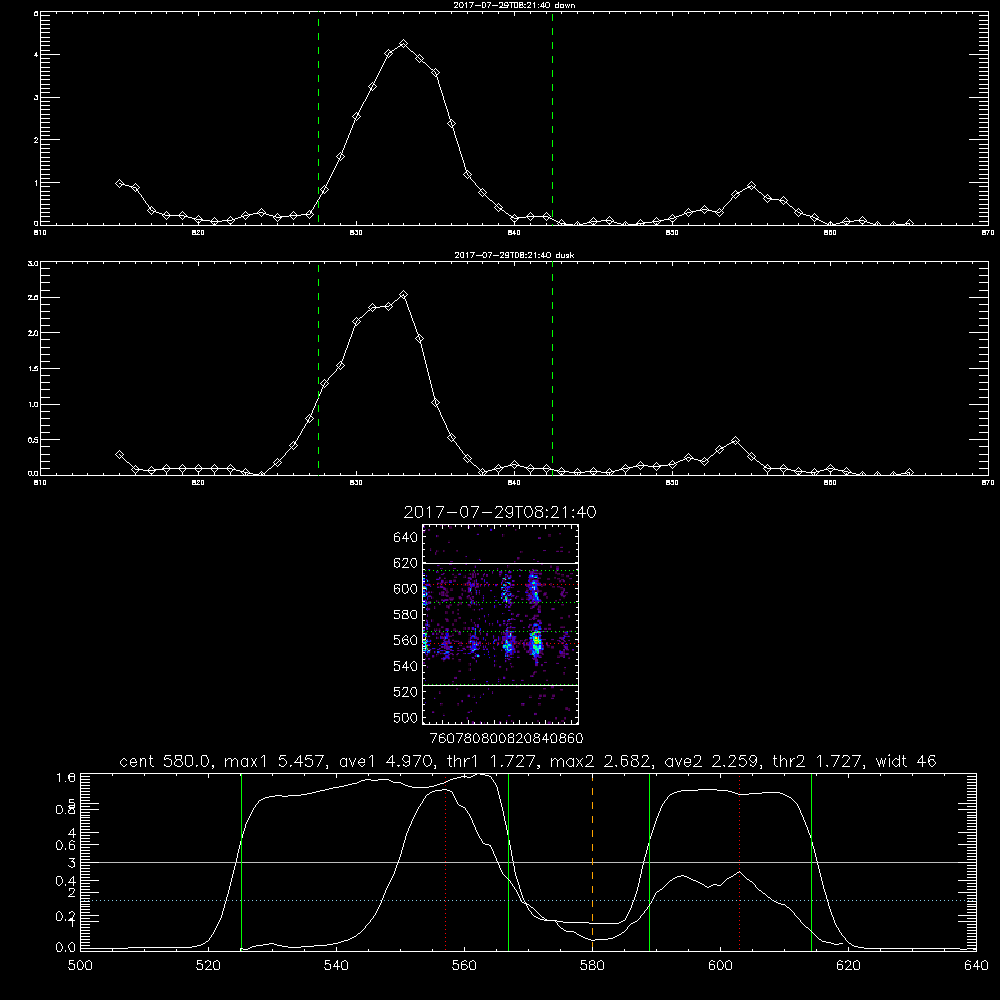Click the orange dashed center line in the bottom plot
The width and height of the screenshot is (1000, 1000).
[592, 861]
